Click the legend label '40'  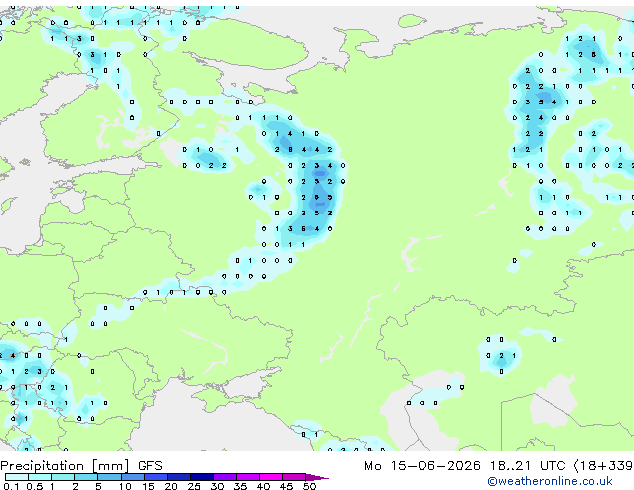[263, 486]
